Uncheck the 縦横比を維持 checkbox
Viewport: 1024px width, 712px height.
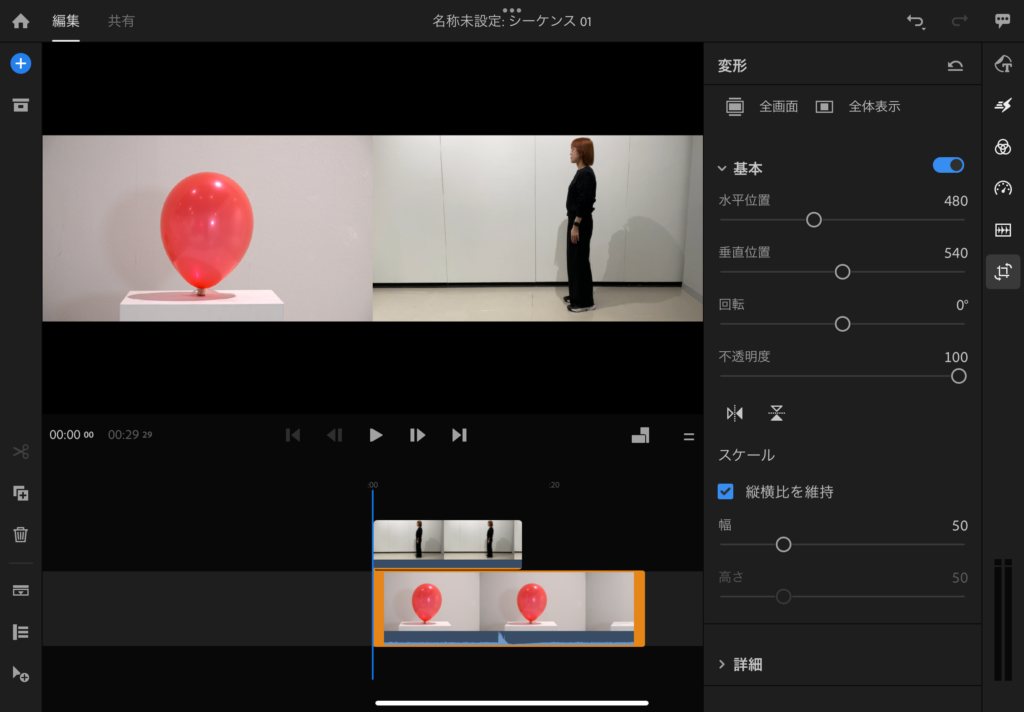tap(727, 491)
